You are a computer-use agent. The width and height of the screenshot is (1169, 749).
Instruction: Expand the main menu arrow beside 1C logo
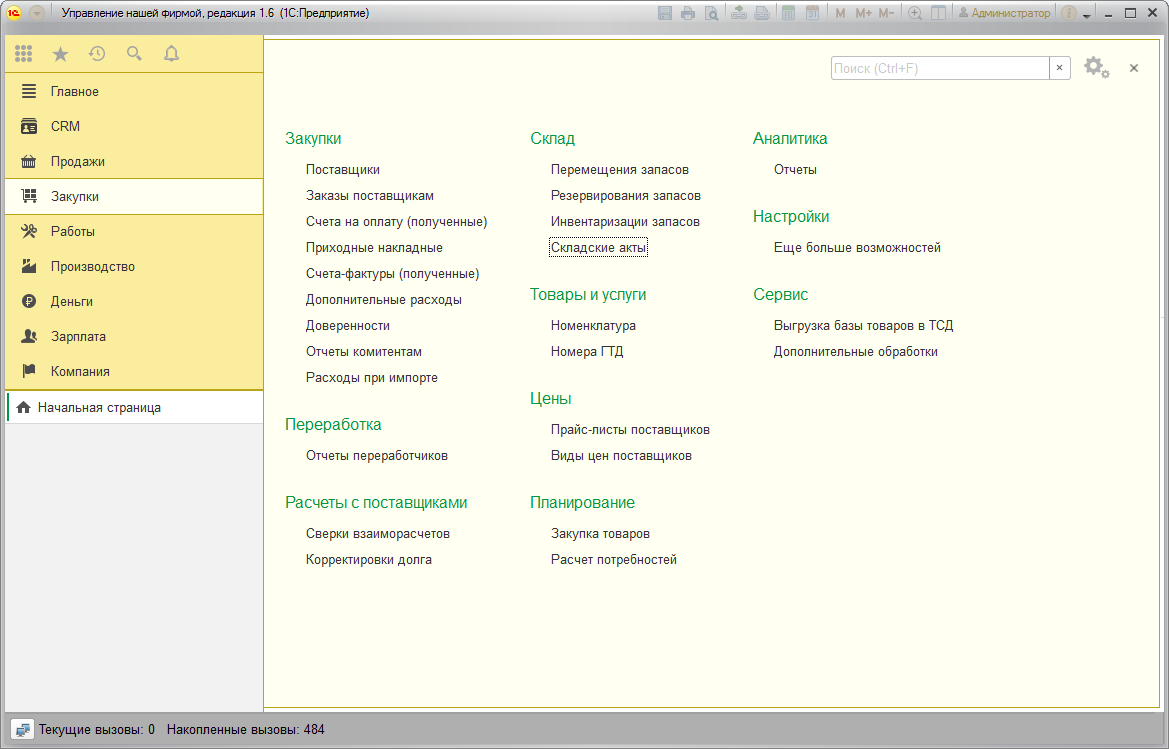37,13
